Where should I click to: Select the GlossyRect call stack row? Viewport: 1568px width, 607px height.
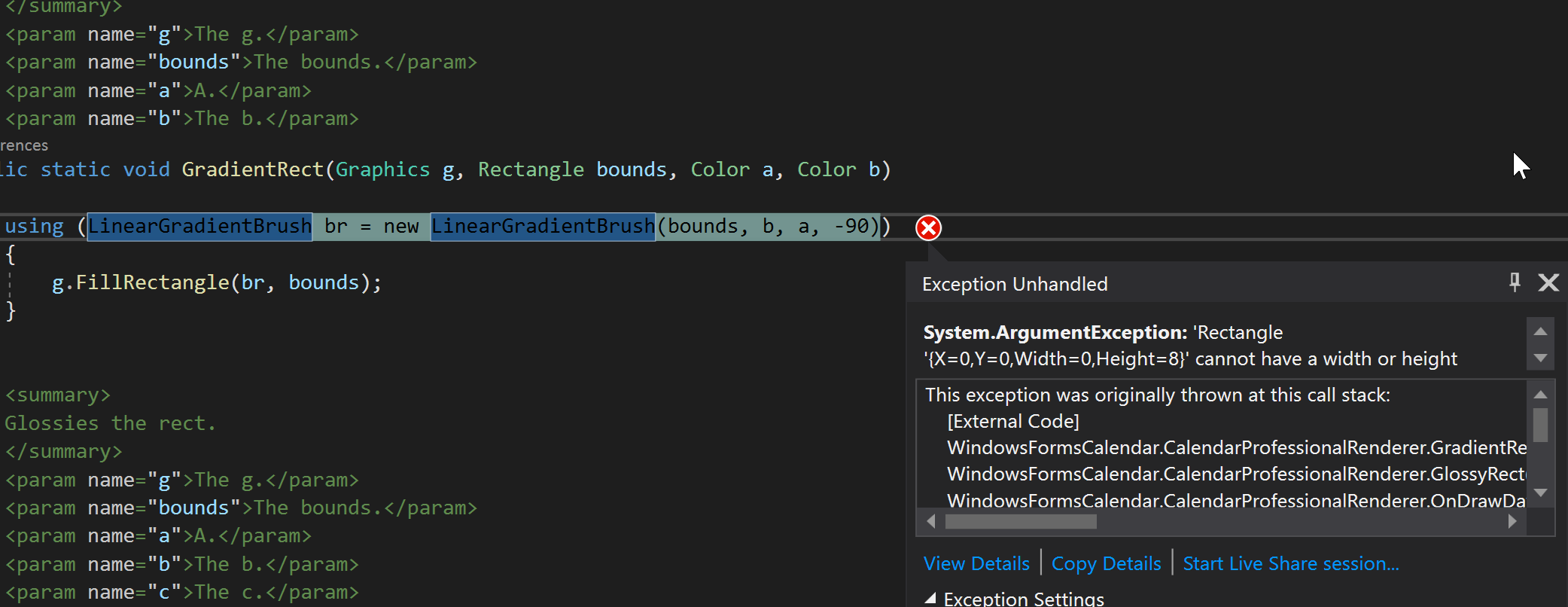(1237, 474)
